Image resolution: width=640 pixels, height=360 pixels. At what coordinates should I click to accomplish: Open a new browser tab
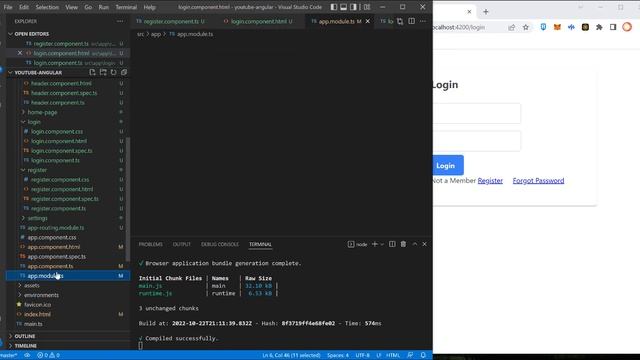(486, 12)
